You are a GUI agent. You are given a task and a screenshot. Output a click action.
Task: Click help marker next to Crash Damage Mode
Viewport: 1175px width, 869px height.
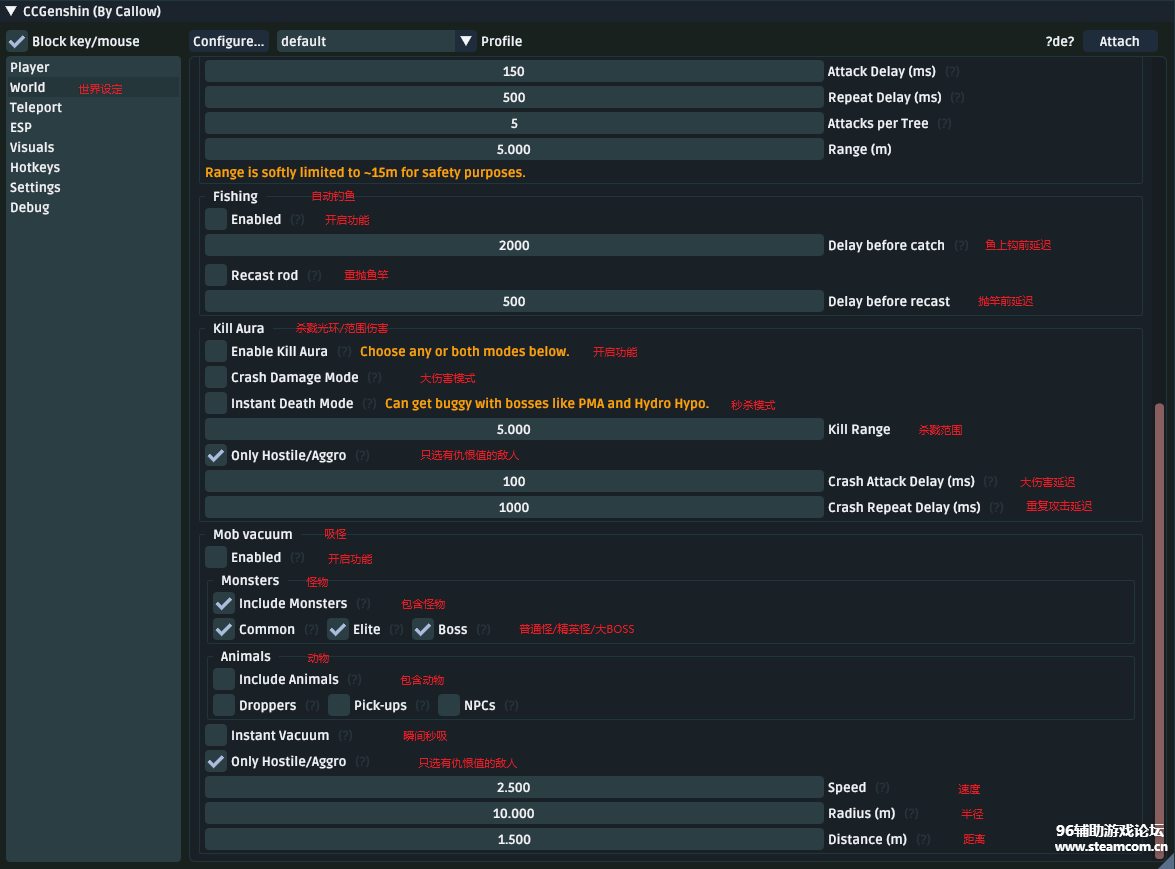pos(374,378)
